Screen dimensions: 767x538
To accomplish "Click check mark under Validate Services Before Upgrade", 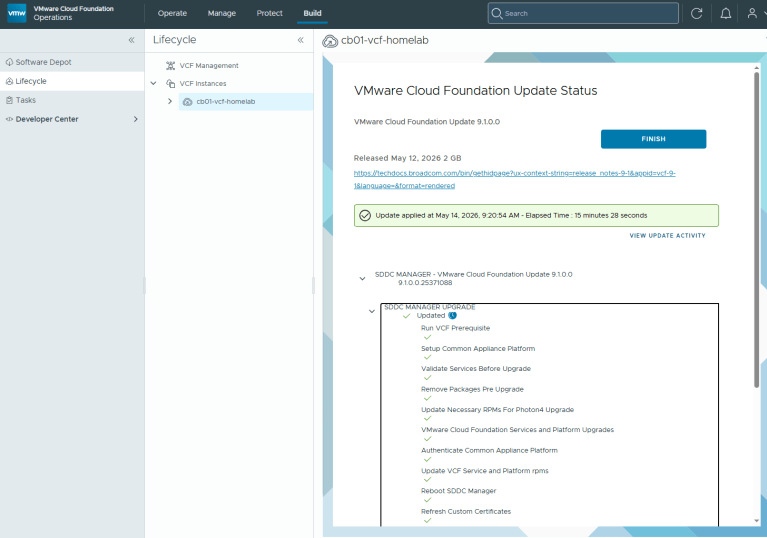I will (x=427, y=378).
